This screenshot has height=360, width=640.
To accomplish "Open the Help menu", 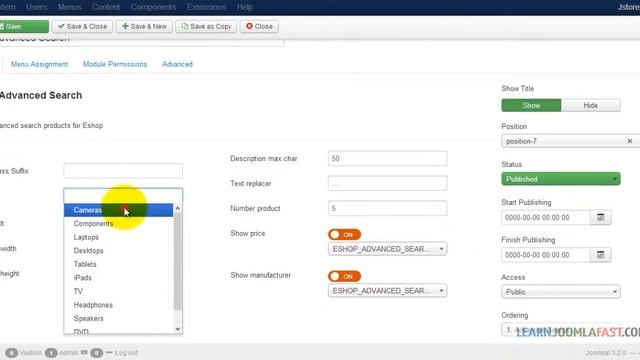I will [244, 7].
